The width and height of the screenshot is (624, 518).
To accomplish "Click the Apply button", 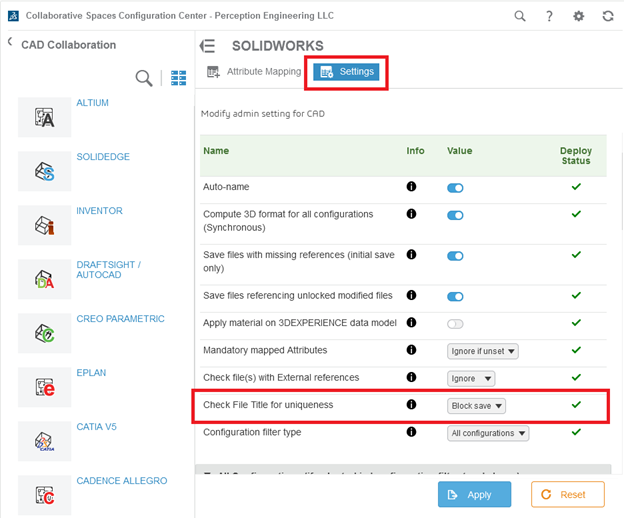I will 474,495.
